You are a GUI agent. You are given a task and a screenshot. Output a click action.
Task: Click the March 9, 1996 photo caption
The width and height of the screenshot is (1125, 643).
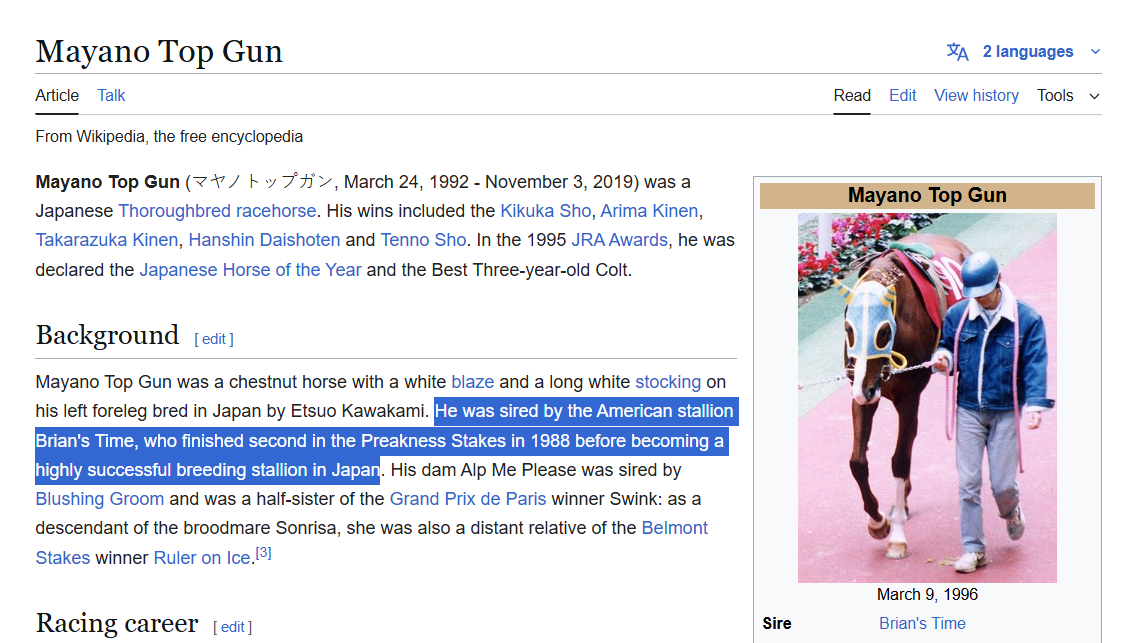[927, 594]
